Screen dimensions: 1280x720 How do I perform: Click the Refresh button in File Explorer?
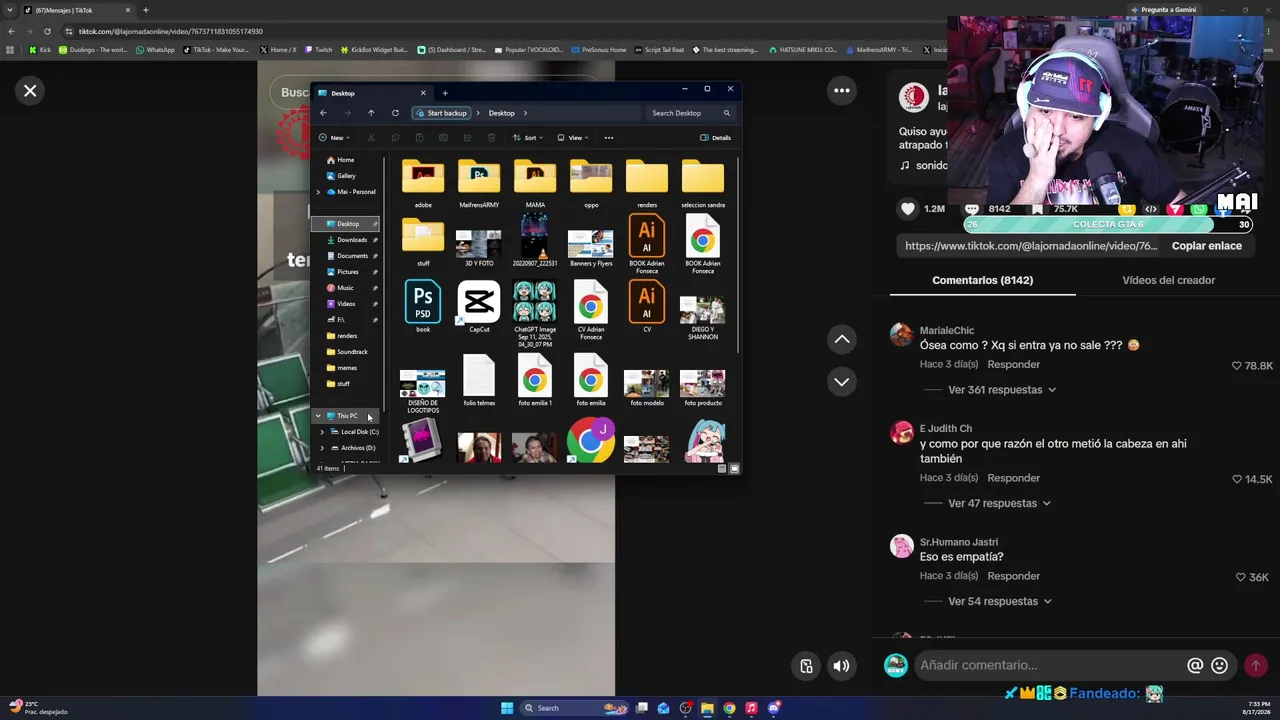(395, 113)
